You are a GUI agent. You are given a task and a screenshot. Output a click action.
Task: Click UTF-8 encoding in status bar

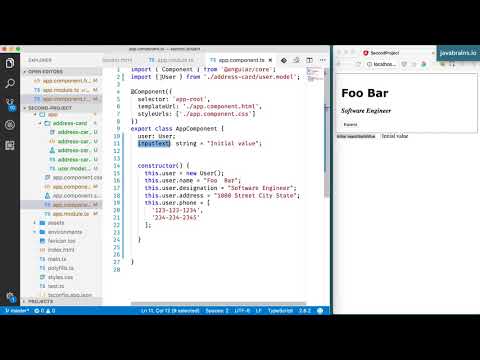[x=242, y=311]
